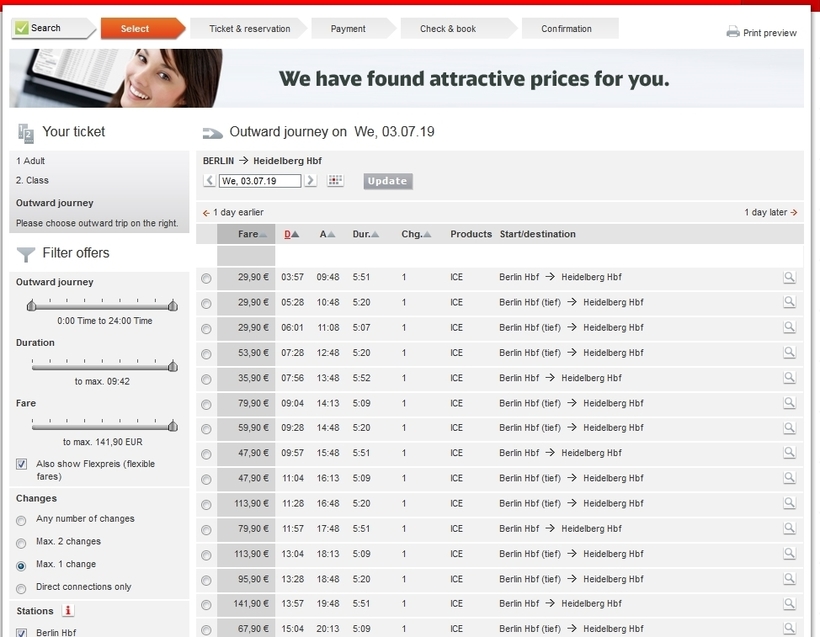Sort results by Duration column arrow
The width and height of the screenshot is (820, 637).
[375, 234]
